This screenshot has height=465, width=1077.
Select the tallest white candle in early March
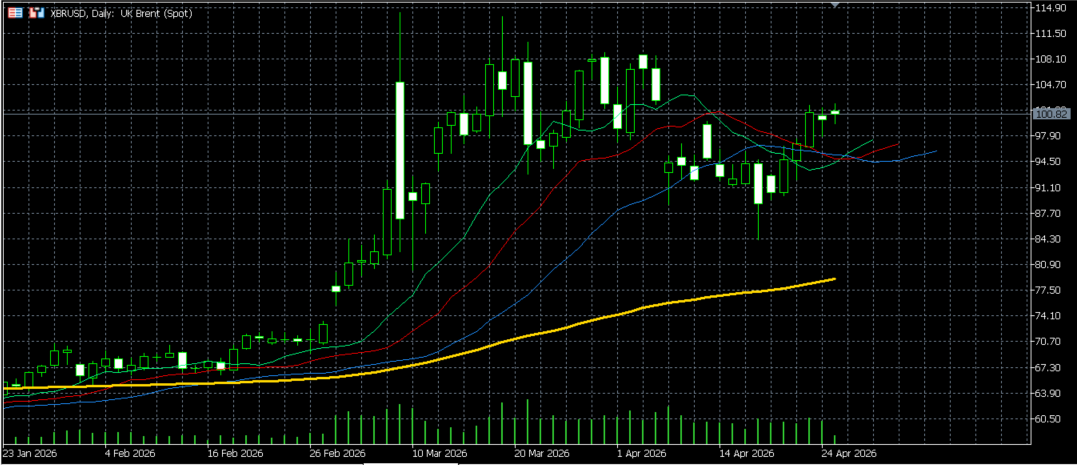pyautogui.click(x=400, y=150)
